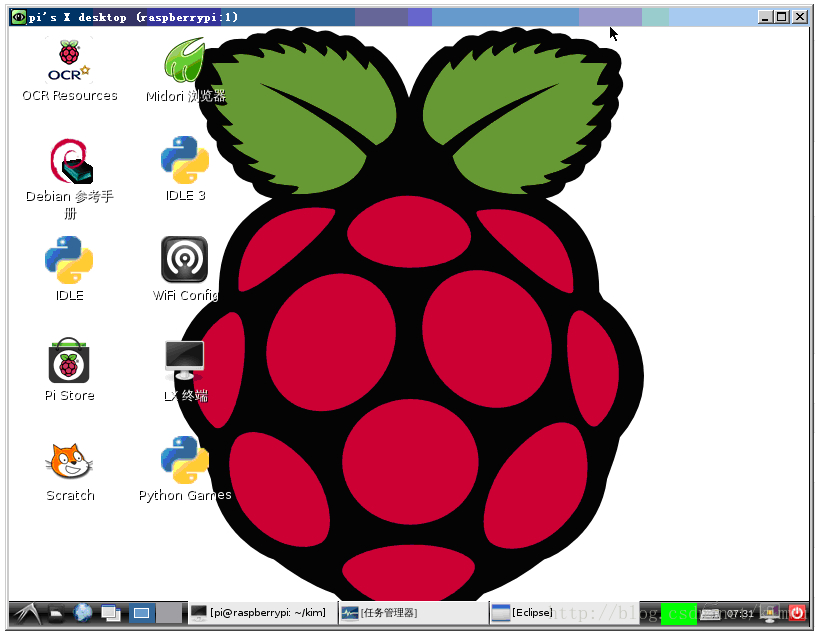
Task: Click the red power logout button
Action: click(x=798, y=613)
